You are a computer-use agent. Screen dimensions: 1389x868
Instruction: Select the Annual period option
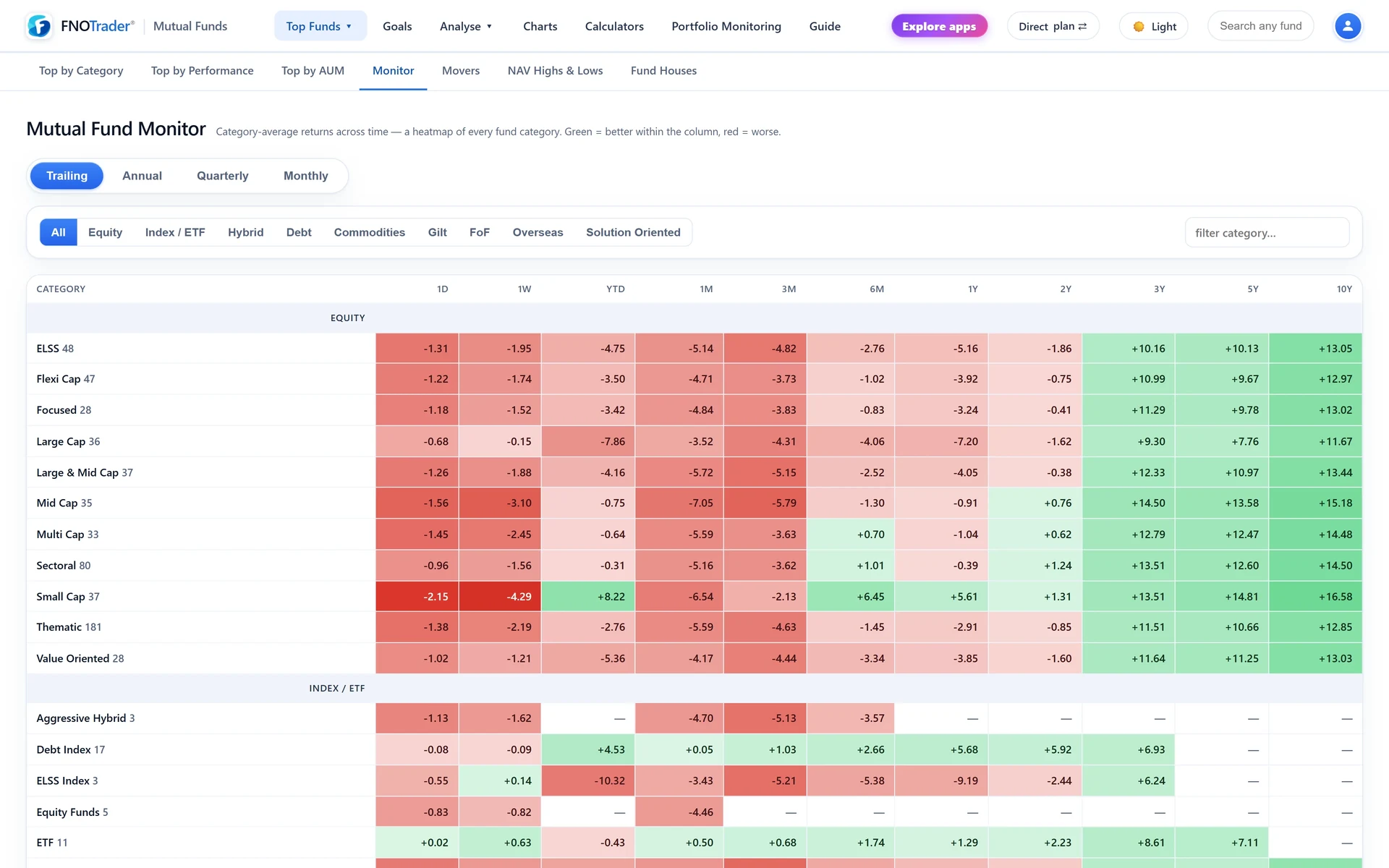pyautogui.click(x=142, y=176)
